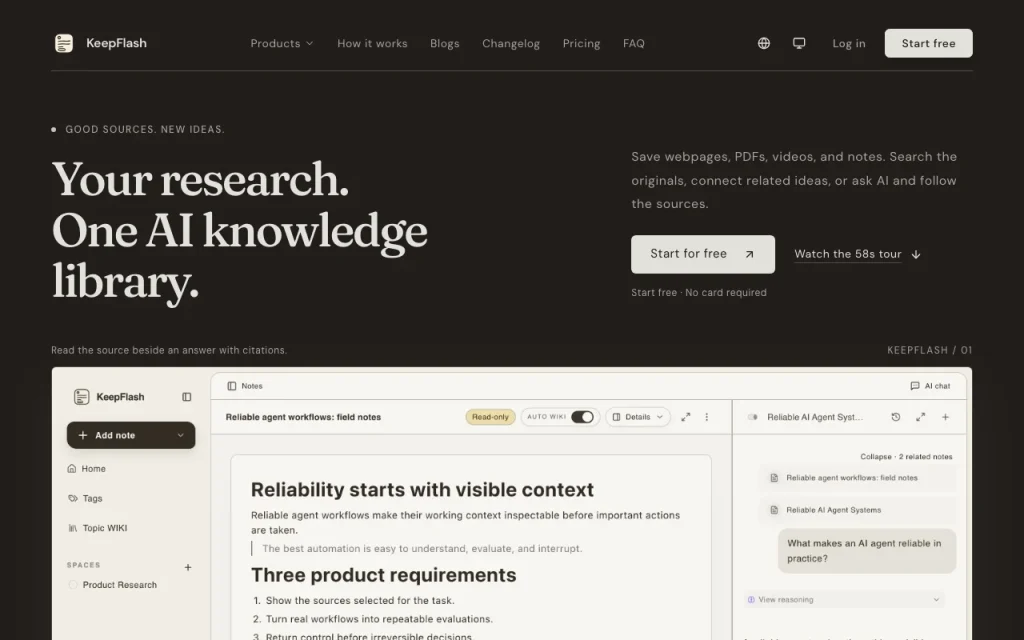Expand the View reasoning section
1024x640 pixels.
tap(844, 600)
